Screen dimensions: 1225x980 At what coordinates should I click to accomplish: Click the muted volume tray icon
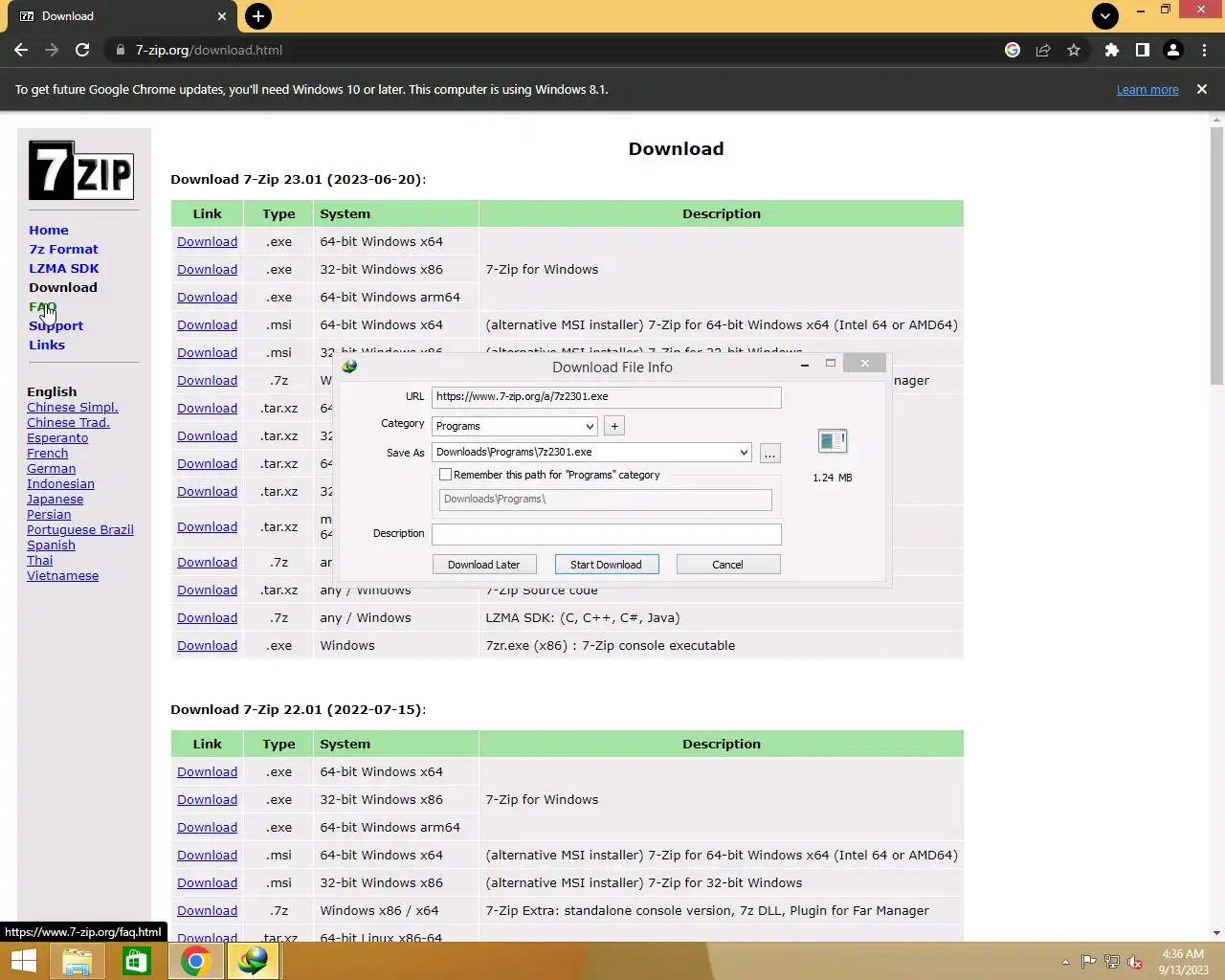tap(1135, 962)
